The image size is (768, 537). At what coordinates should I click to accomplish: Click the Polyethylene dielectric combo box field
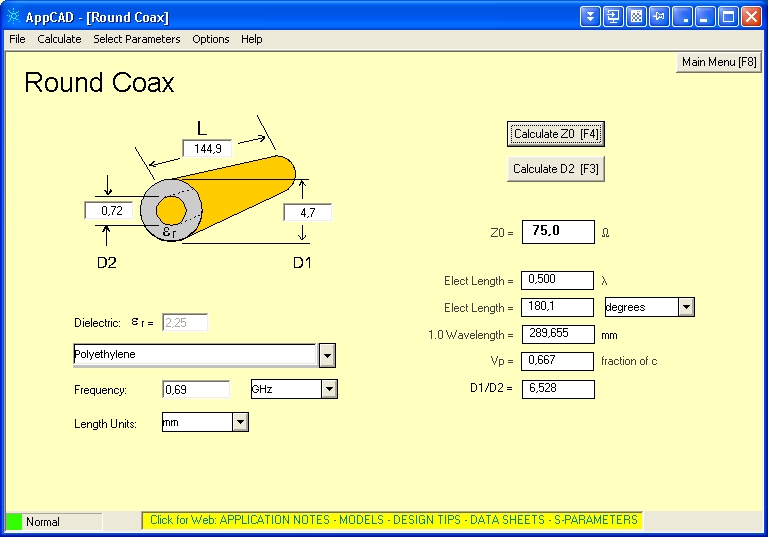click(195, 355)
